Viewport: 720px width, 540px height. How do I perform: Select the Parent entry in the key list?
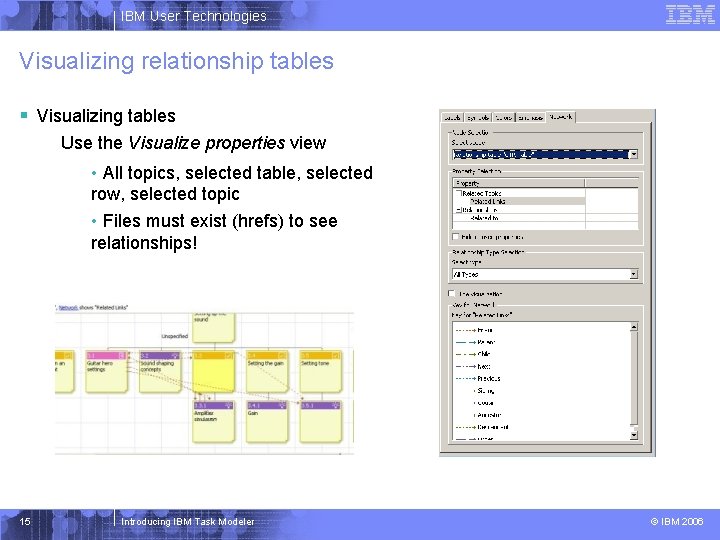[486, 342]
